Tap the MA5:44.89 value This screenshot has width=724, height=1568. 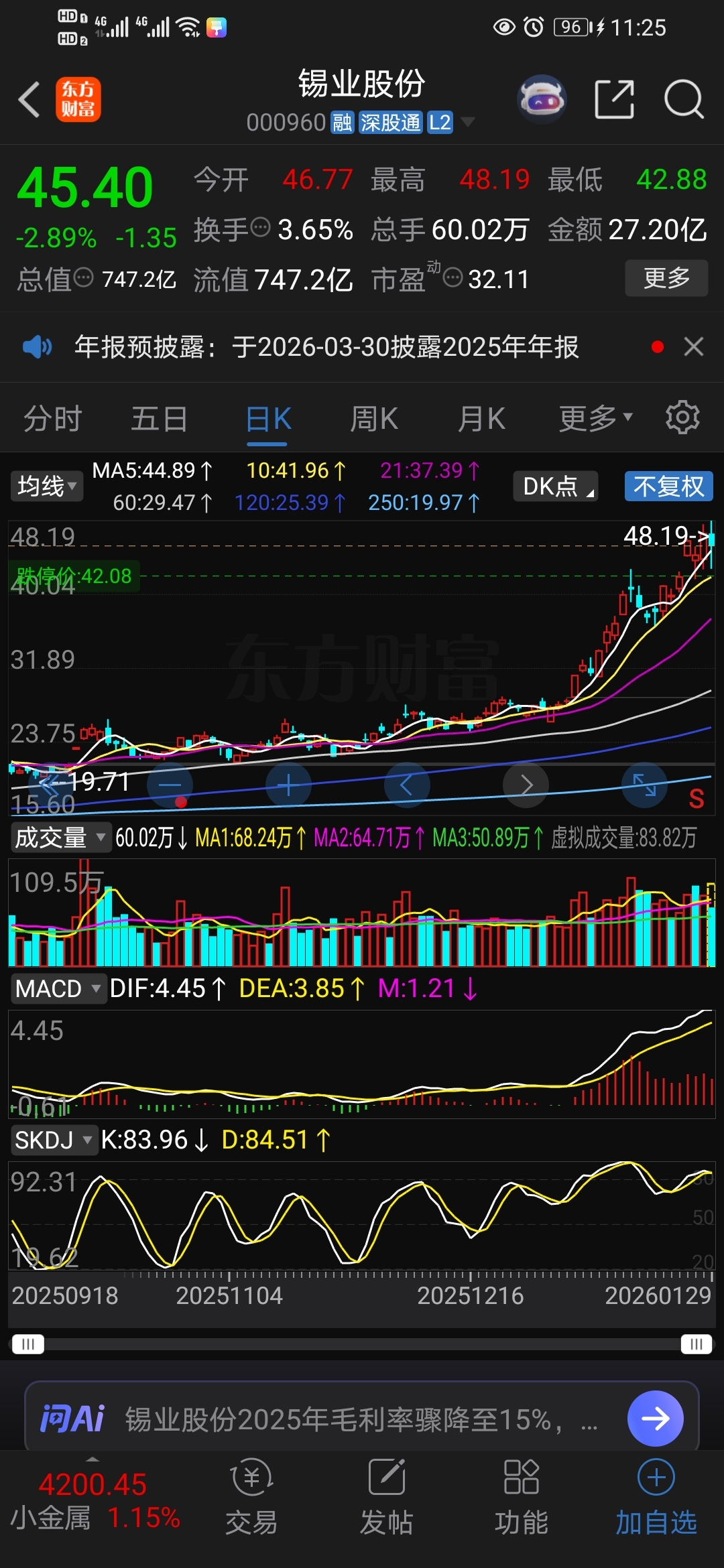(x=152, y=470)
